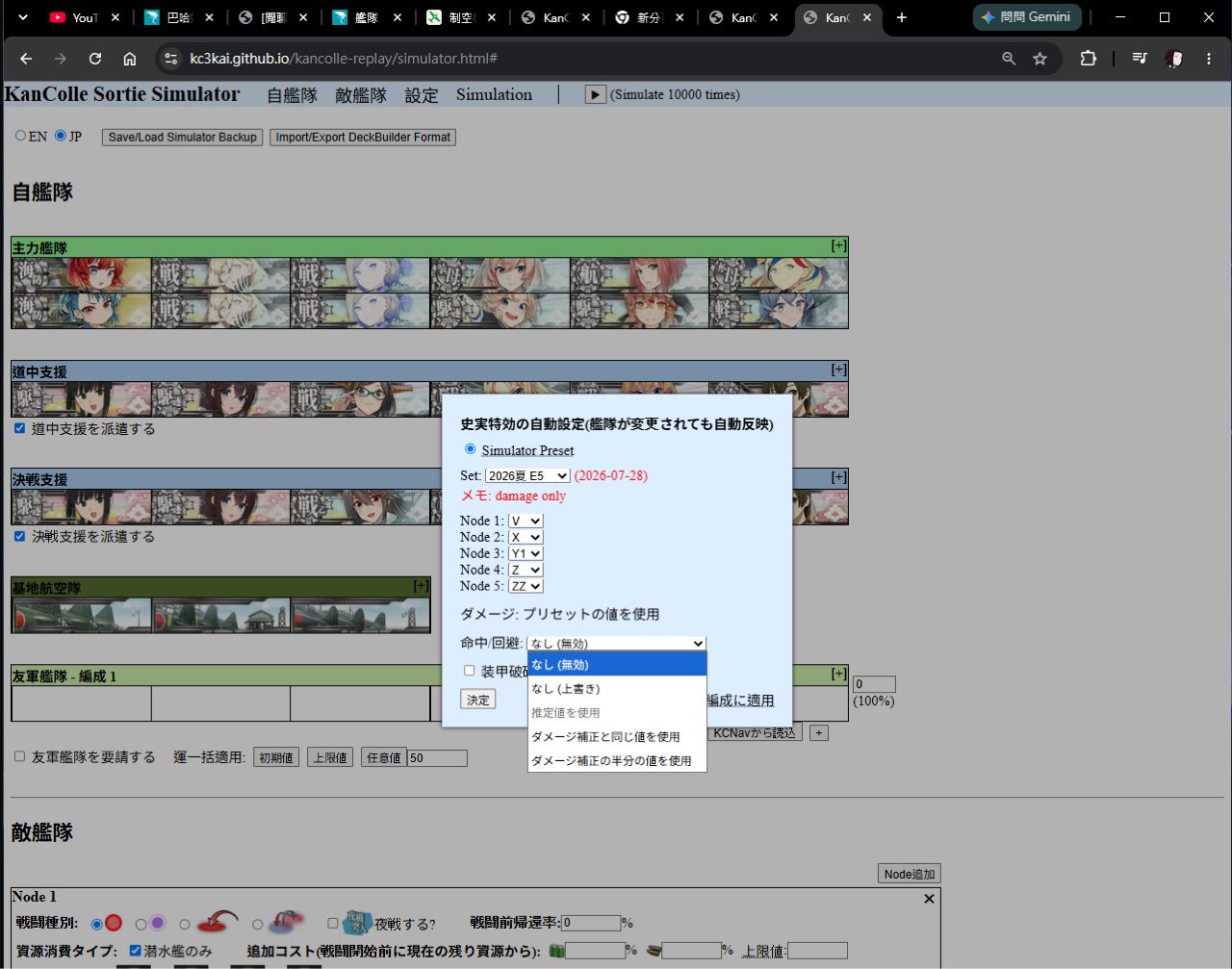This screenshot has width=1232, height=969.
Task: Confirm the dialog with 決定 button
Action: pos(478,700)
